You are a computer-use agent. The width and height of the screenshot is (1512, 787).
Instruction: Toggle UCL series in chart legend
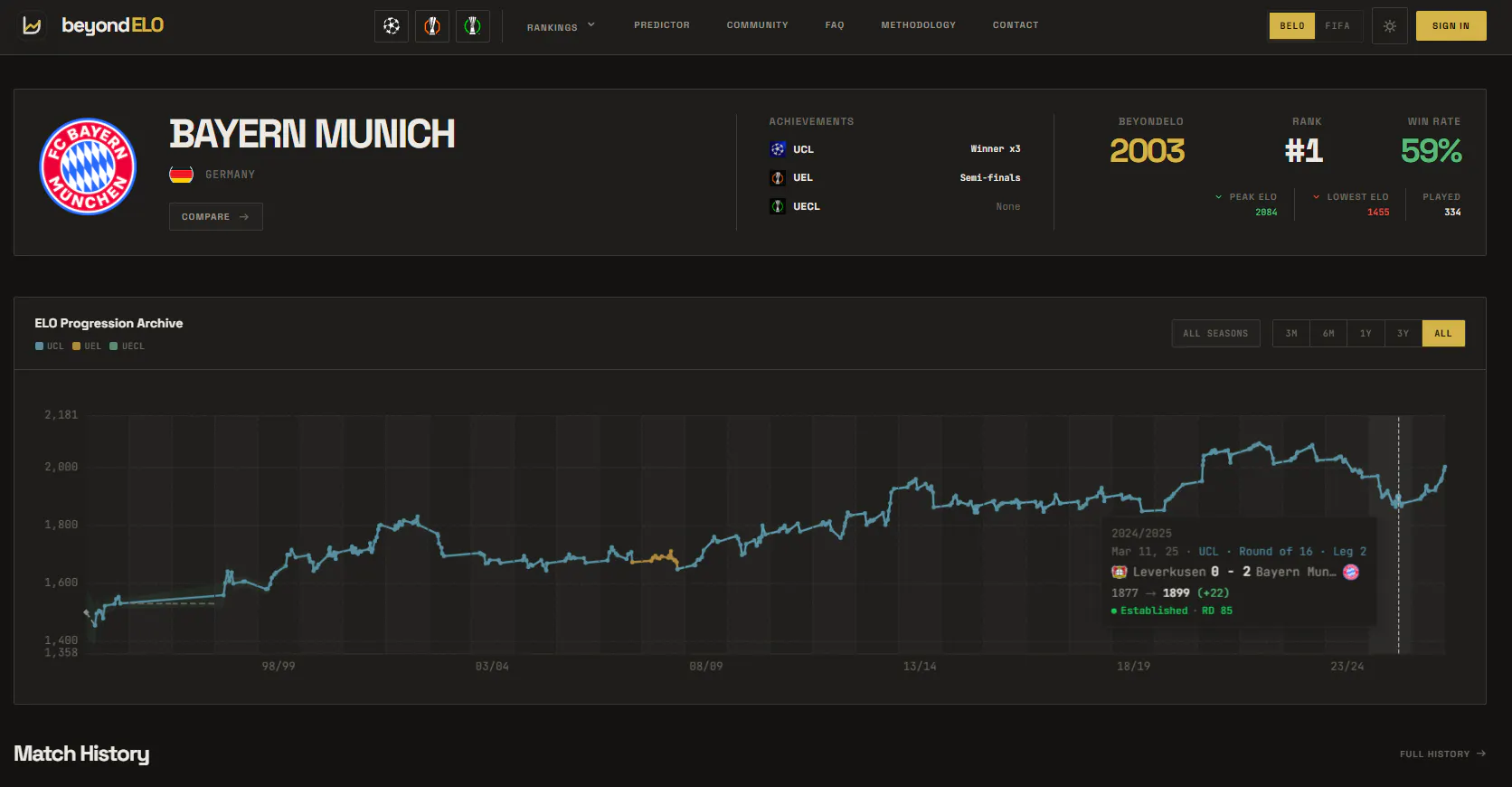(50, 346)
